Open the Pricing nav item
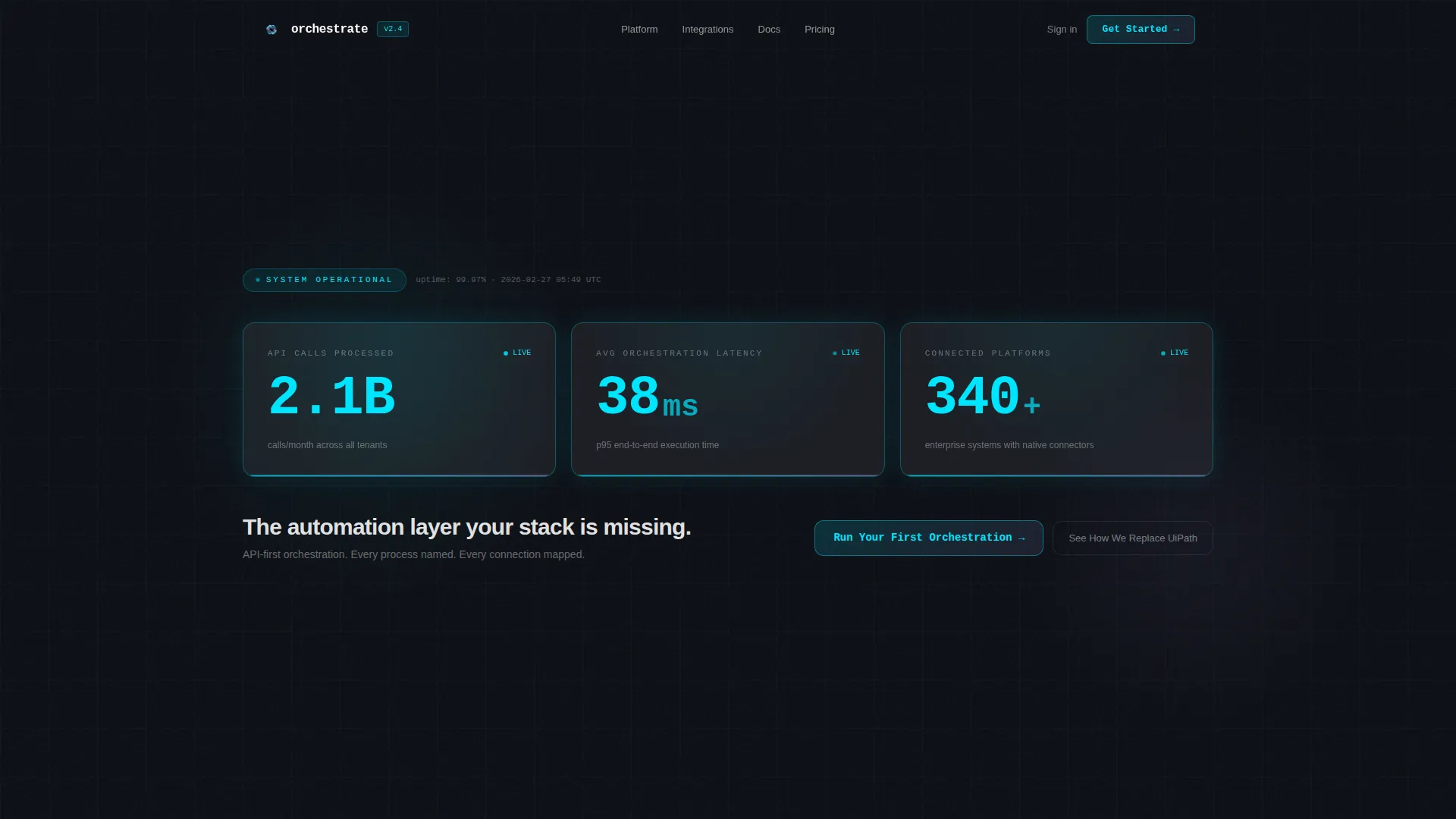The height and width of the screenshot is (819, 1456). click(x=820, y=30)
